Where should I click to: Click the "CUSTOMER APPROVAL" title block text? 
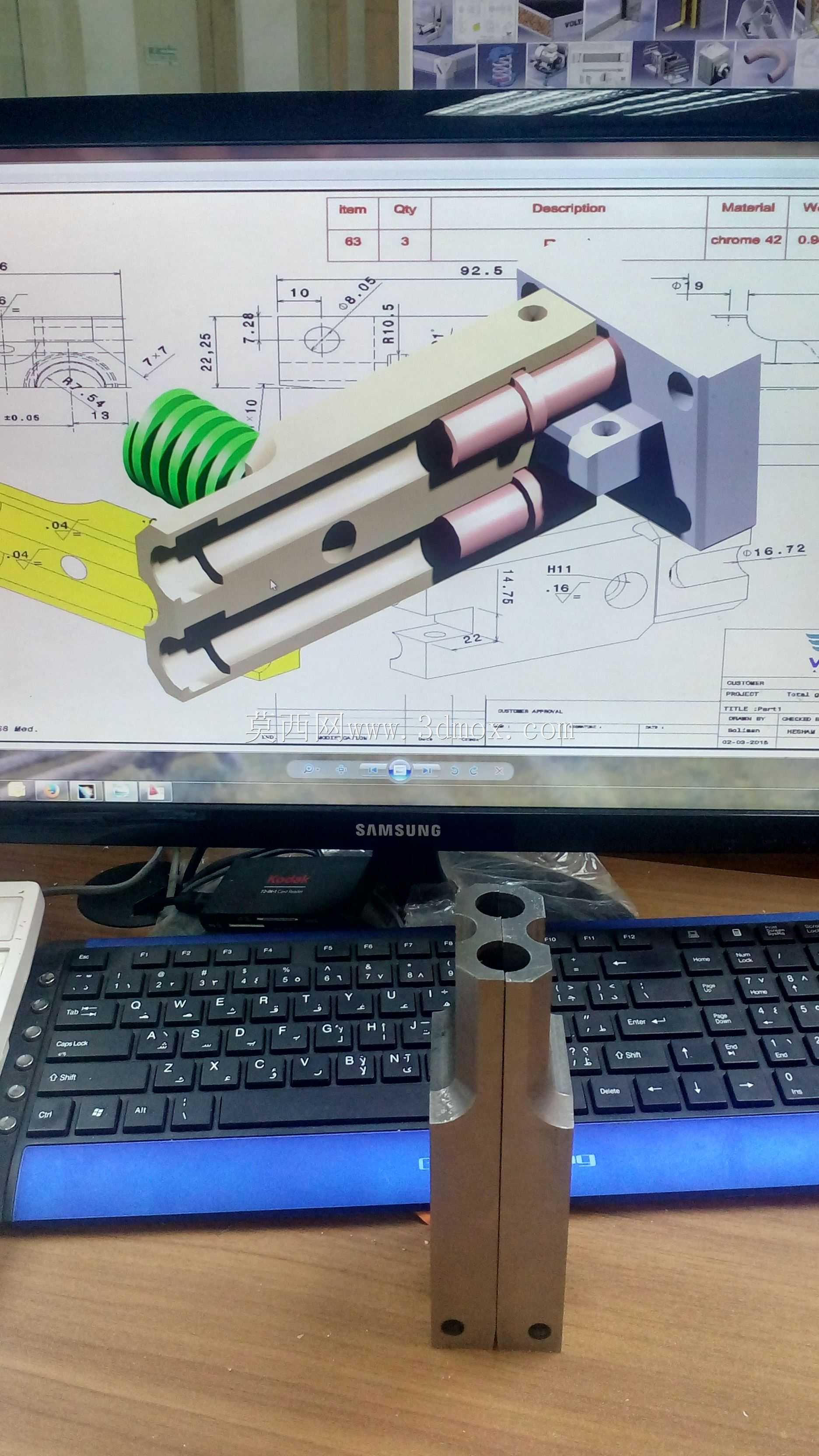click(530, 711)
